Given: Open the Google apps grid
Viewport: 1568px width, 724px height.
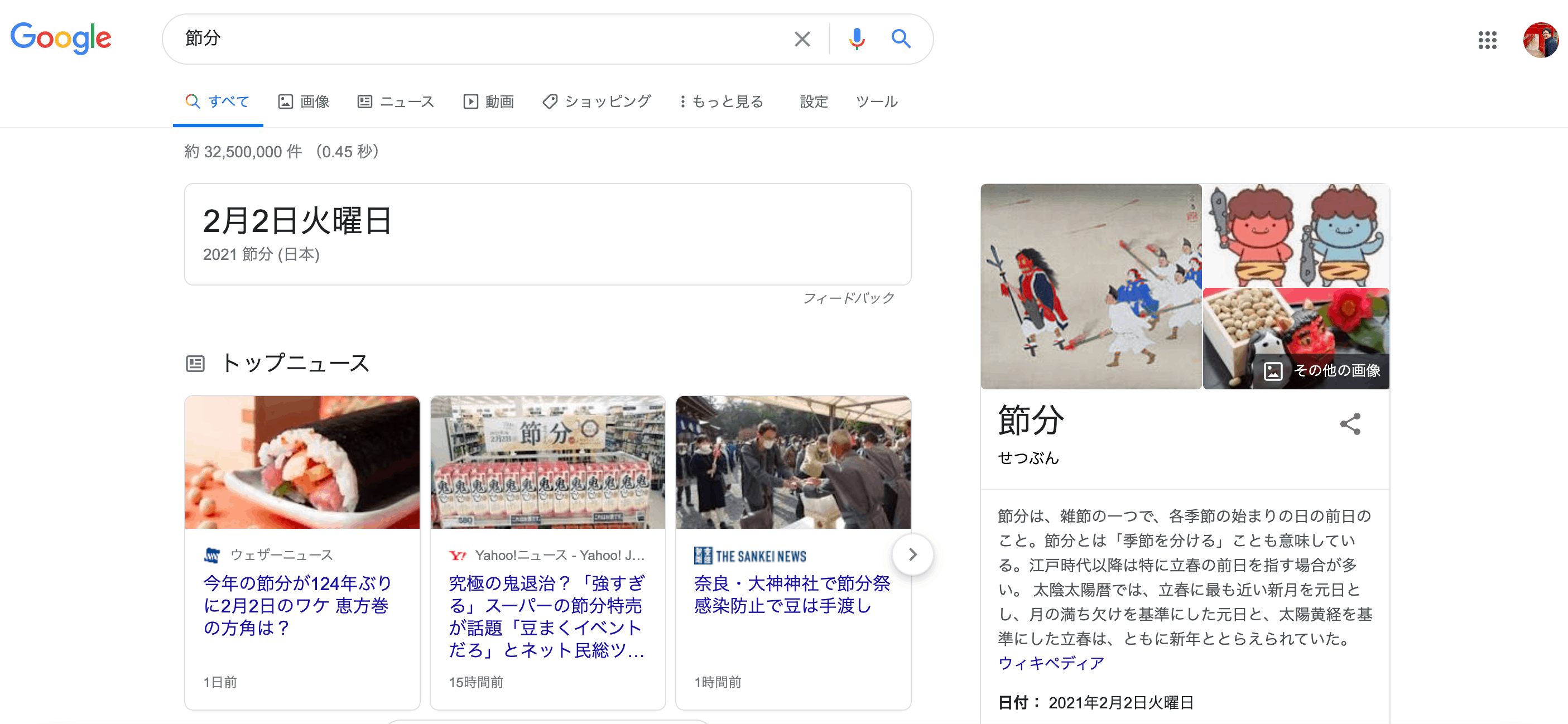Looking at the screenshot, I should click(1487, 40).
